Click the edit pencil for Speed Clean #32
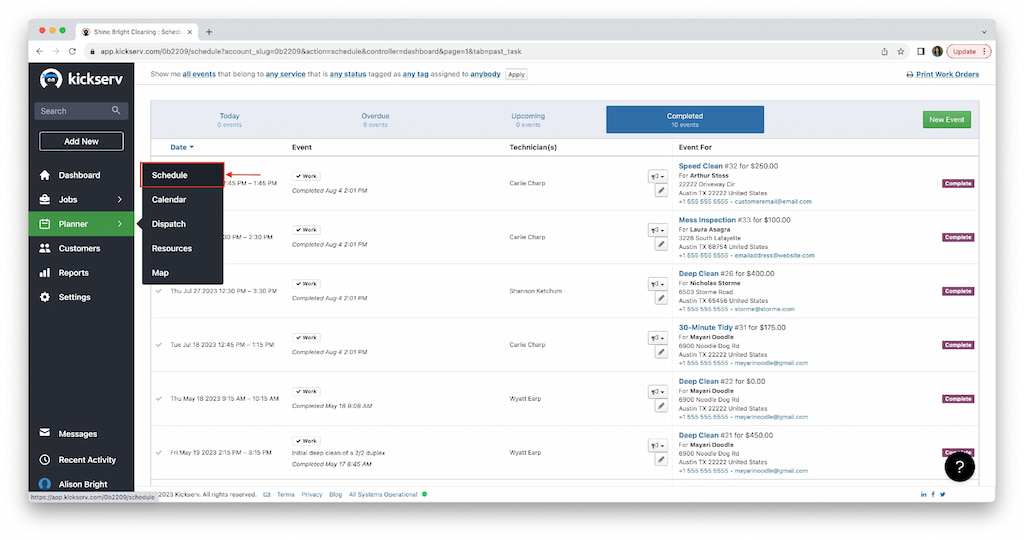1024x540 pixels. pos(661,191)
